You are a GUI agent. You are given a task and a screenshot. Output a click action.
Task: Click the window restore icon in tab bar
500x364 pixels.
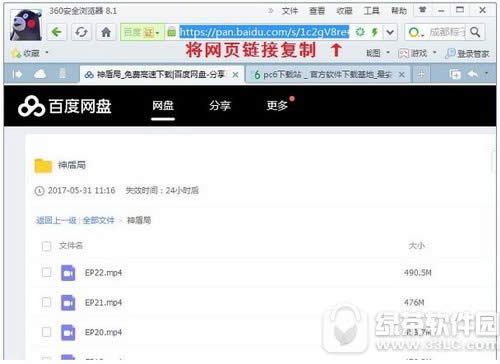click(455, 74)
